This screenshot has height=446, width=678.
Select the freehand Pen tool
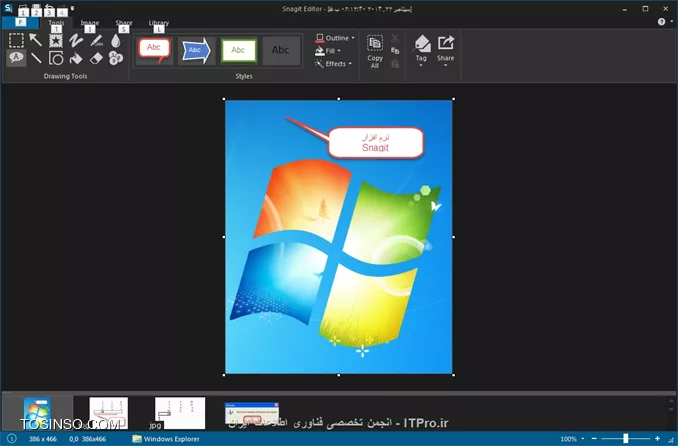click(x=76, y=40)
